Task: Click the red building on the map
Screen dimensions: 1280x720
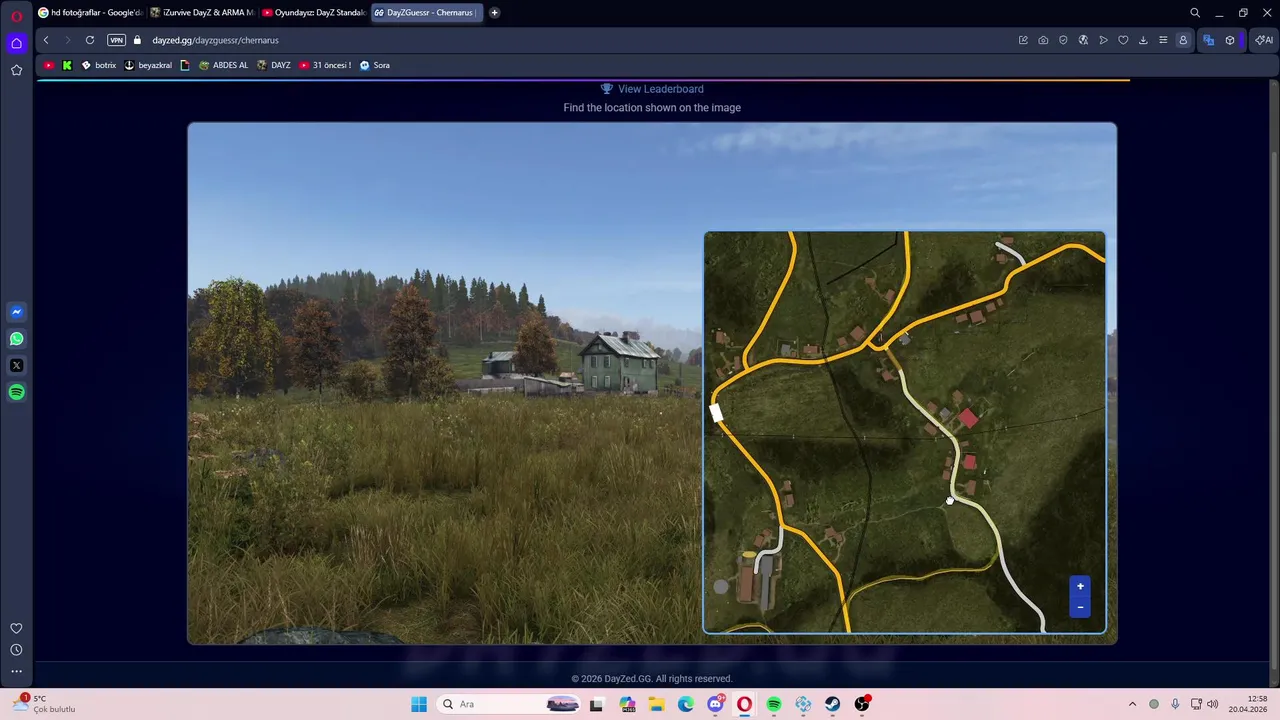Action: point(967,418)
